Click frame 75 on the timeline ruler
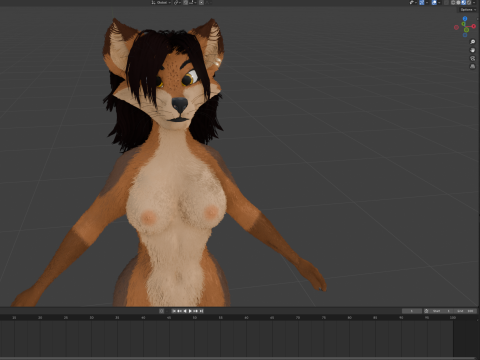Screen dimensions: 480x360 [324, 318]
